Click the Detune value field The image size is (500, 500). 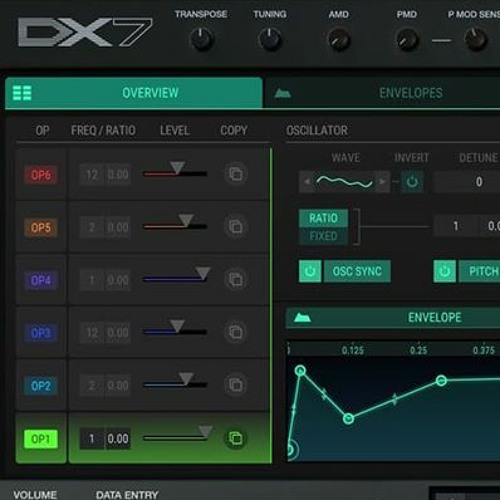click(x=467, y=182)
